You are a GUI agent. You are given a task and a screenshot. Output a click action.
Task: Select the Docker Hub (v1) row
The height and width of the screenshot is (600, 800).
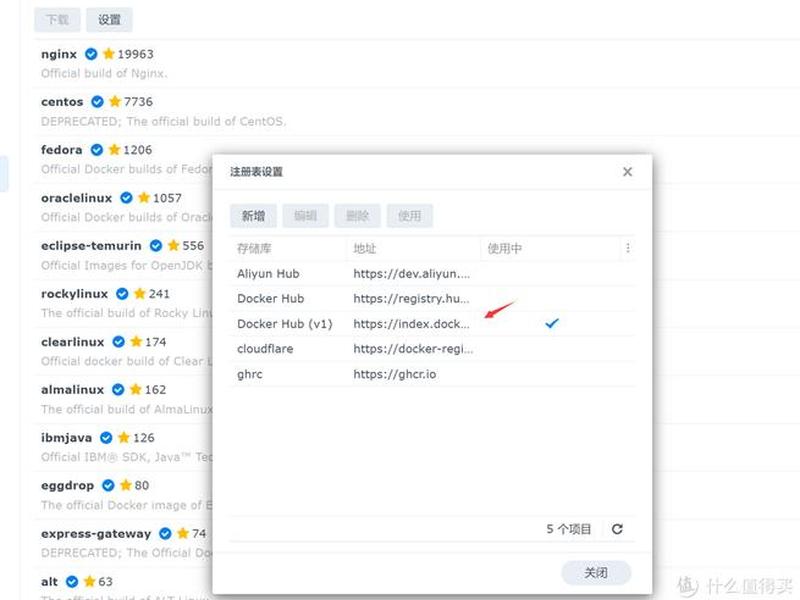(x=433, y=323)
